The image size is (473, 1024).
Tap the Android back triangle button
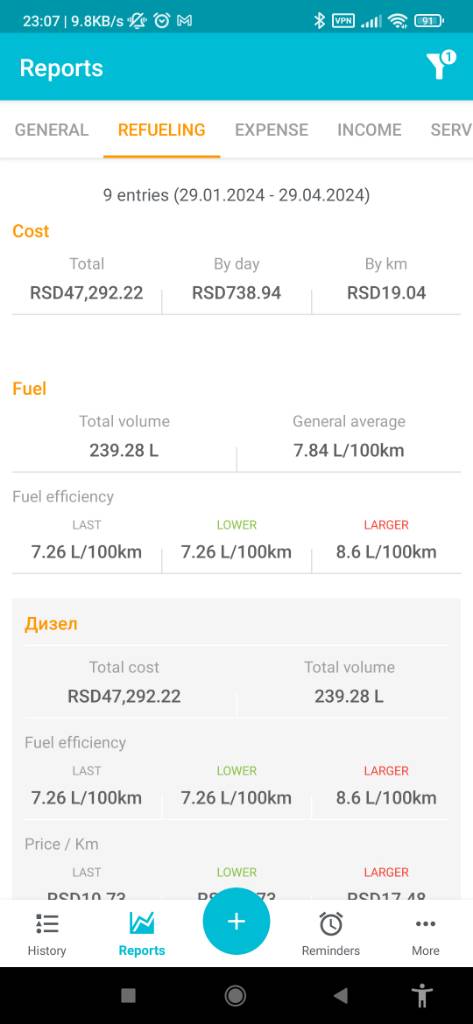coord(340,995)
